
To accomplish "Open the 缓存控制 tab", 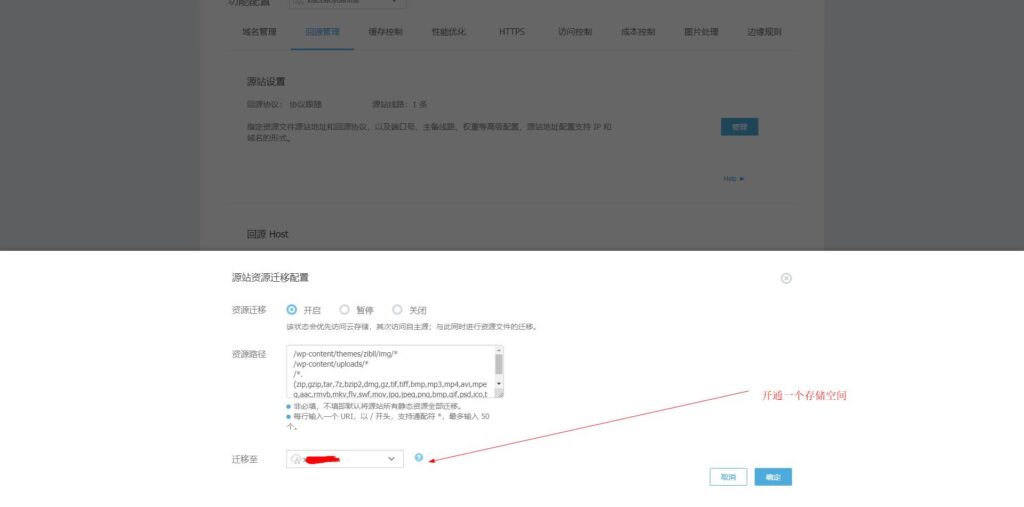I will coord(385,31).
